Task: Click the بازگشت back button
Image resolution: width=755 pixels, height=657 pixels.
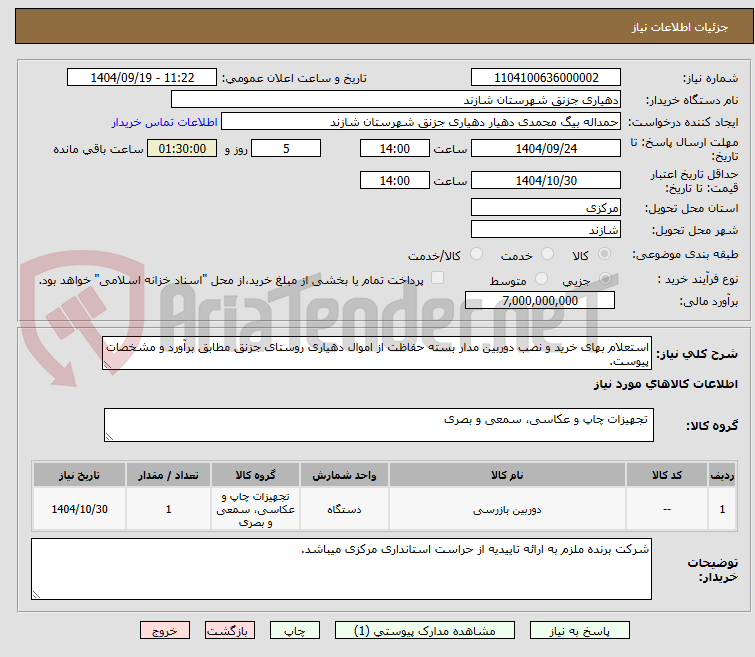Action: [230, 631]
